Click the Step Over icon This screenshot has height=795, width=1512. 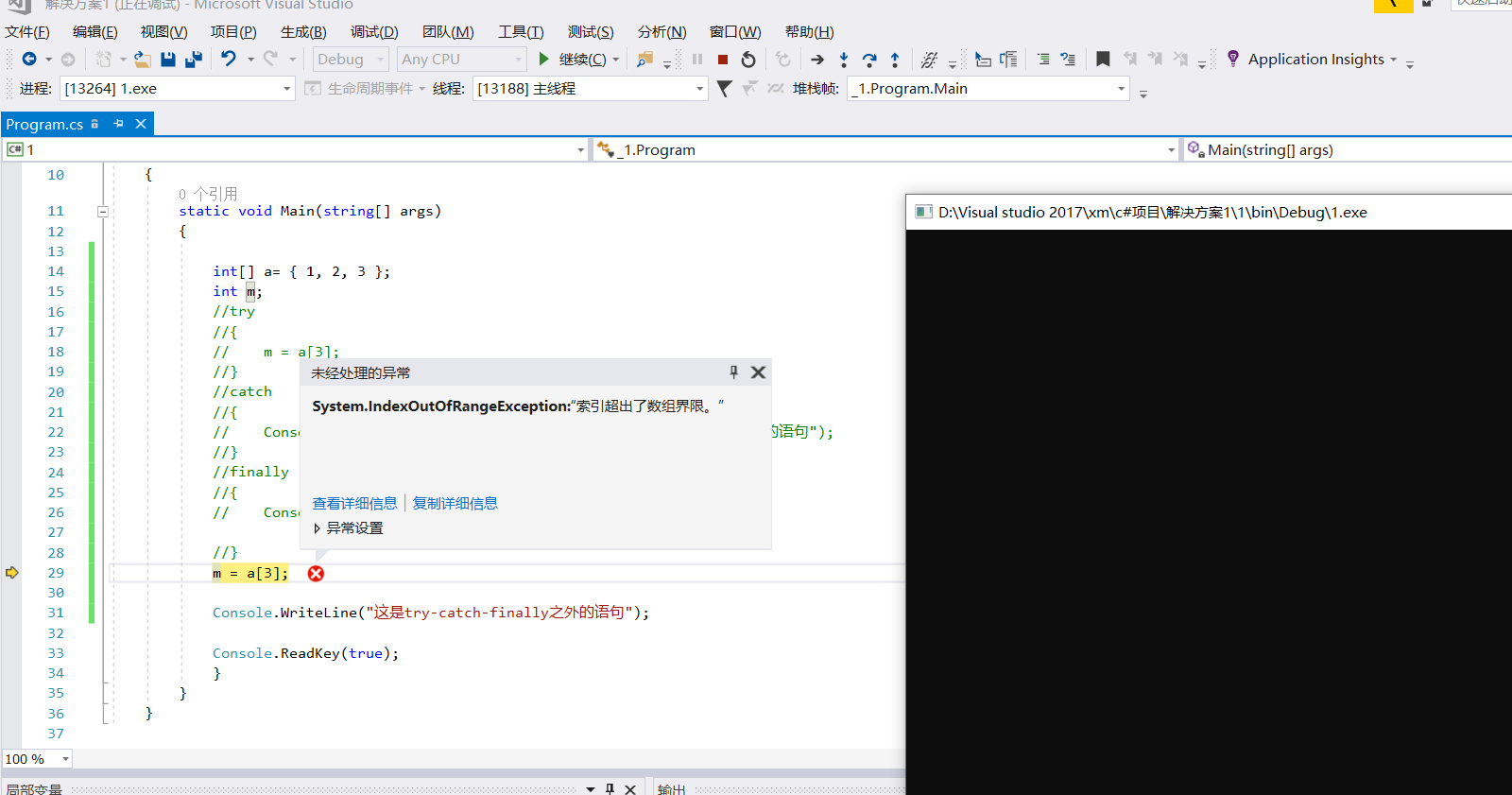[869, 60]
